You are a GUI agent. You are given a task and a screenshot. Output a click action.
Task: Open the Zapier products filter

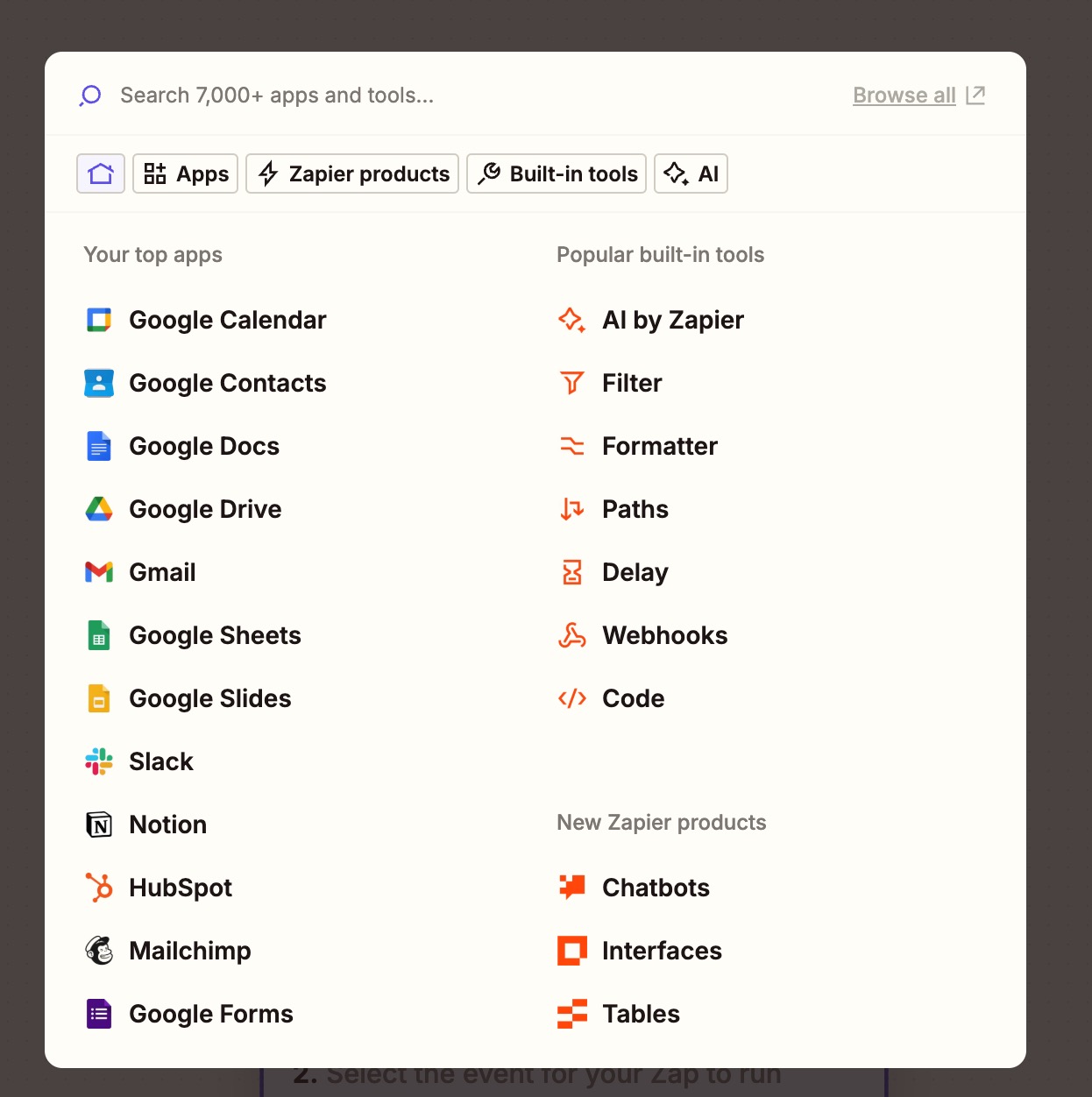(351, 173)
